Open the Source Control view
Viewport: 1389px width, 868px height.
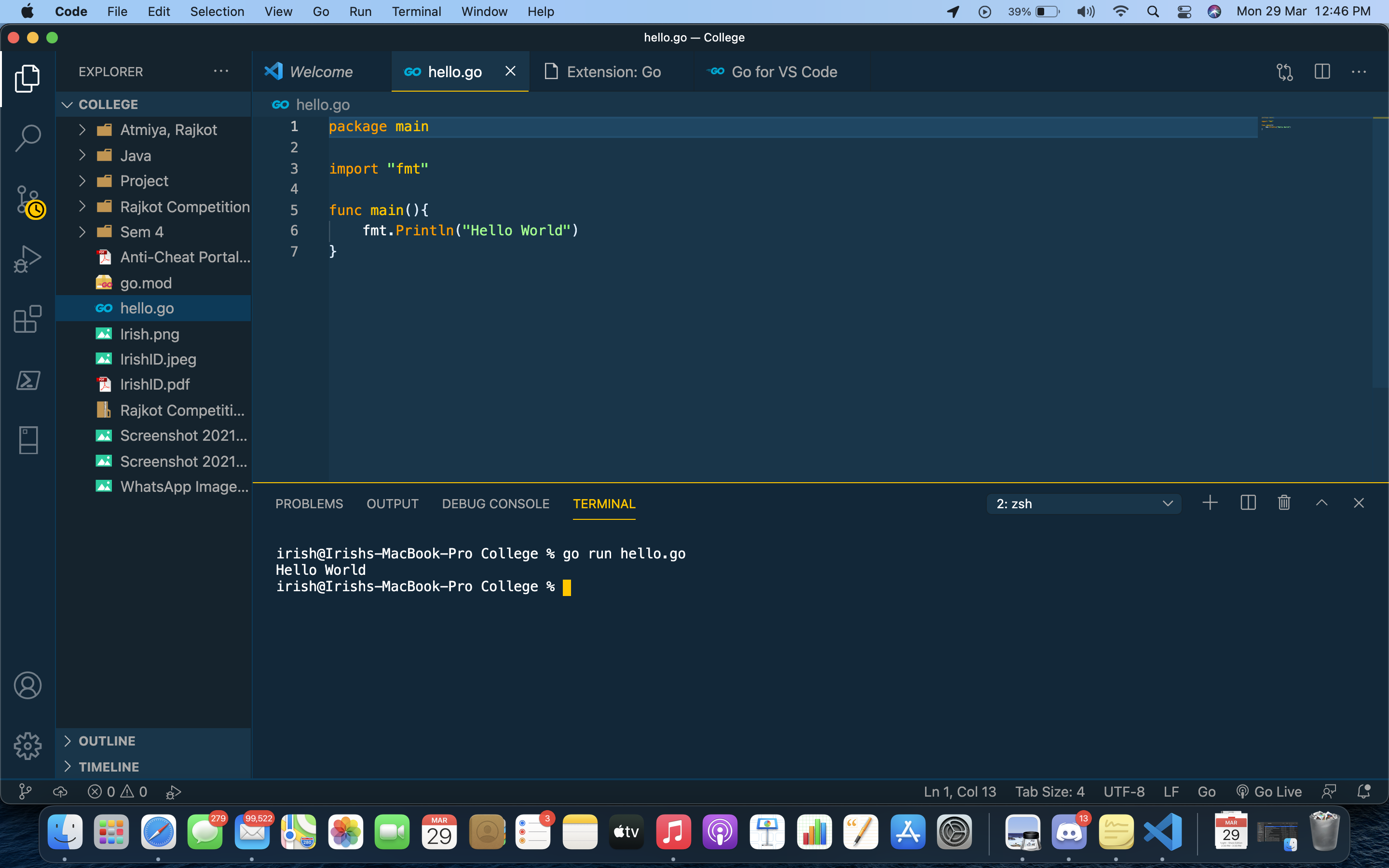[x=27, y=200]
